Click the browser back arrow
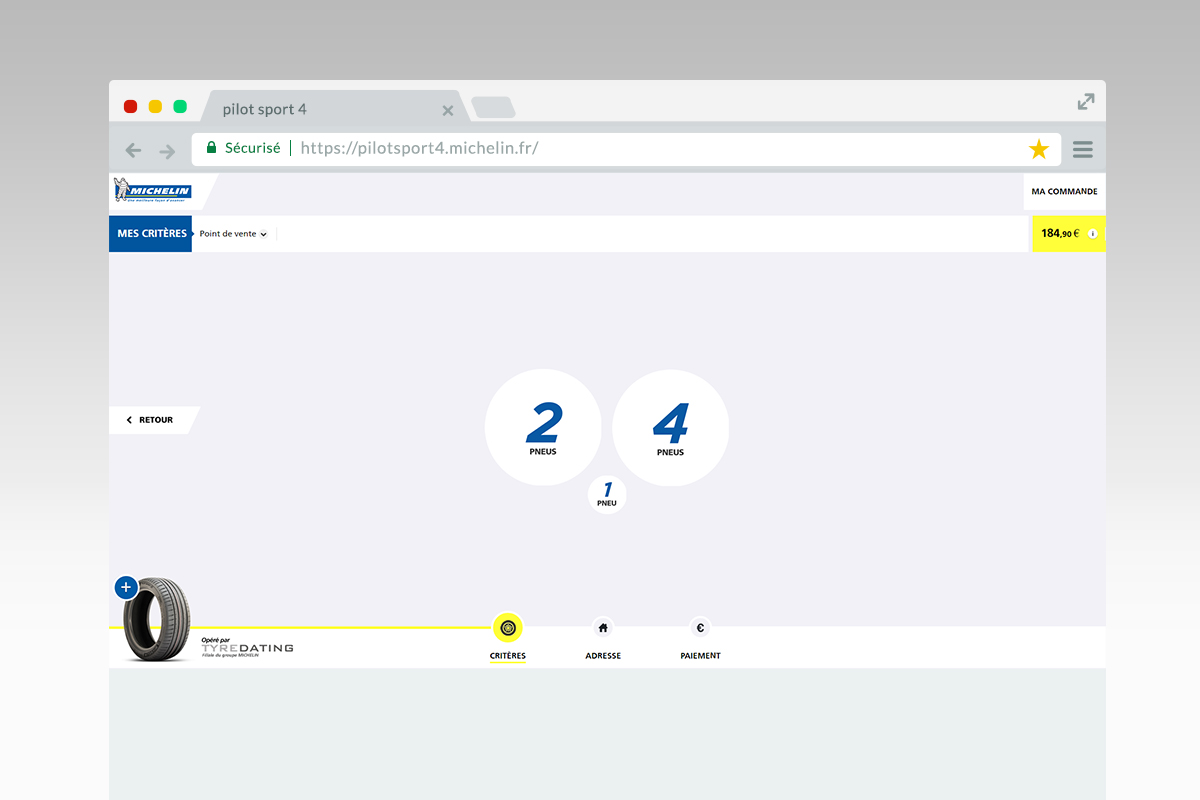 (133, 151)
